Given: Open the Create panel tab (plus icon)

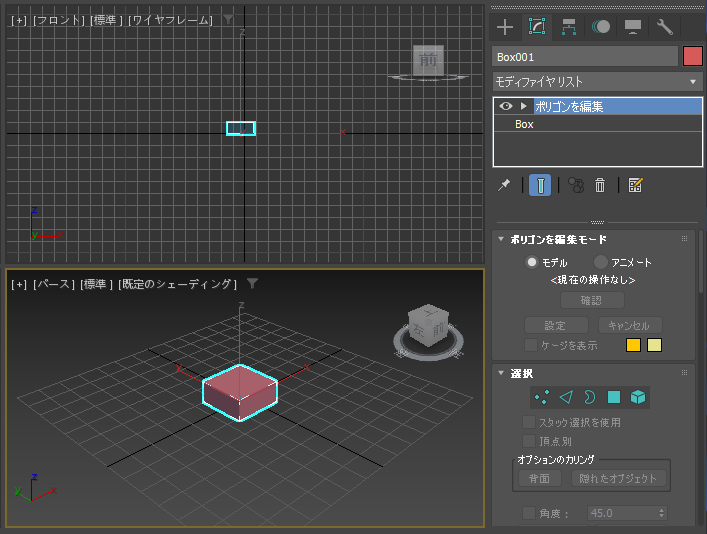Looking at the screenshot, I should 505,27.
